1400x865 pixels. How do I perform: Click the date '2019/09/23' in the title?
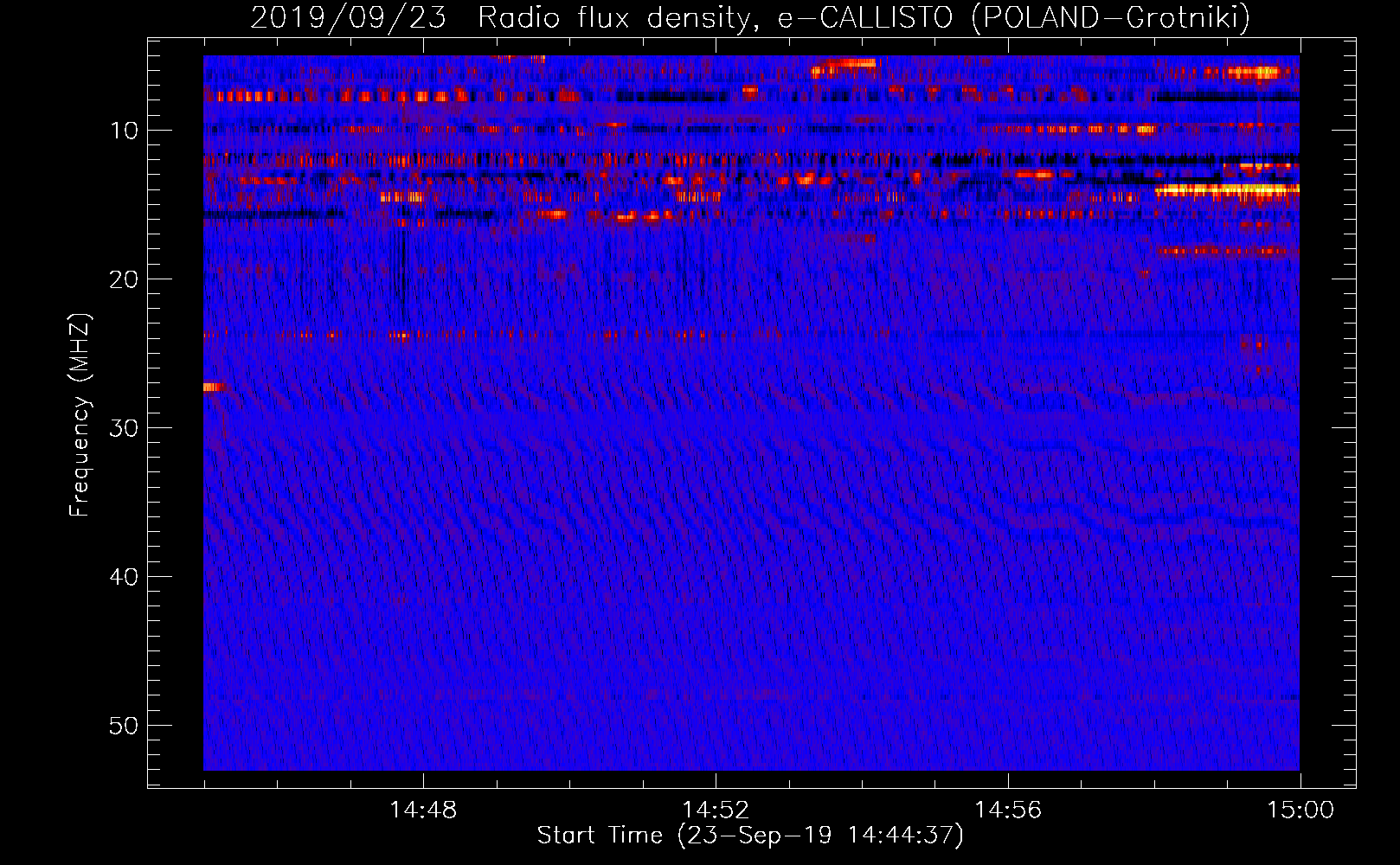pyautogui.click(x=349, y=17)
